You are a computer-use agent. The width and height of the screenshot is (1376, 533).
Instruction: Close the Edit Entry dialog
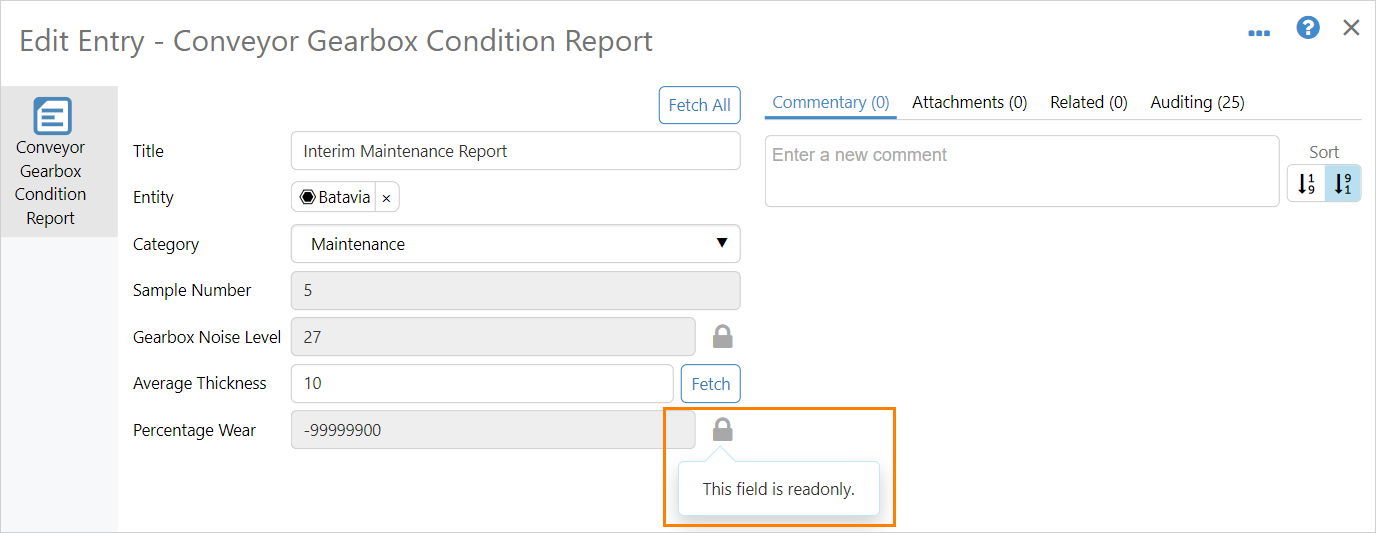point(1351,28)
